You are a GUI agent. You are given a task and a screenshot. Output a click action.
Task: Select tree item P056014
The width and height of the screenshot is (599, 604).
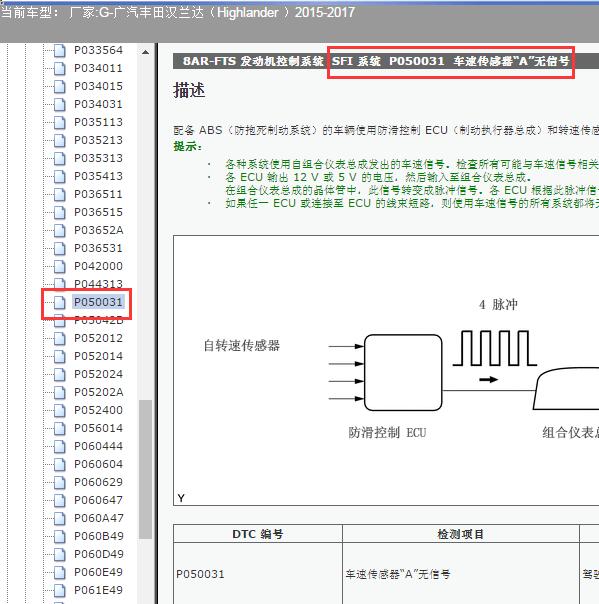tap(98, 428)
